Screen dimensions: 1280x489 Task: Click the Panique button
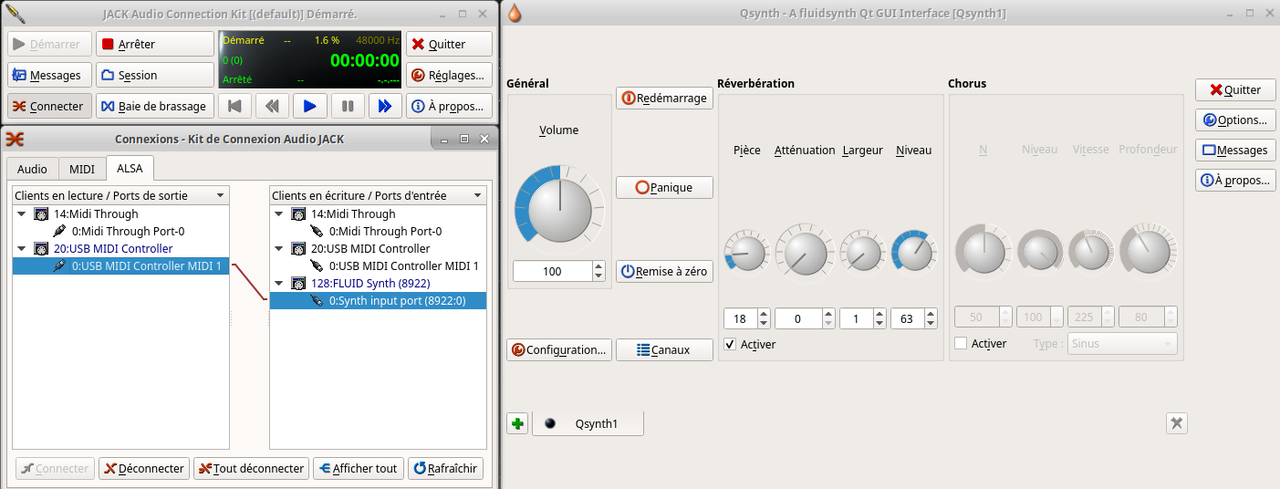point(664,187)
